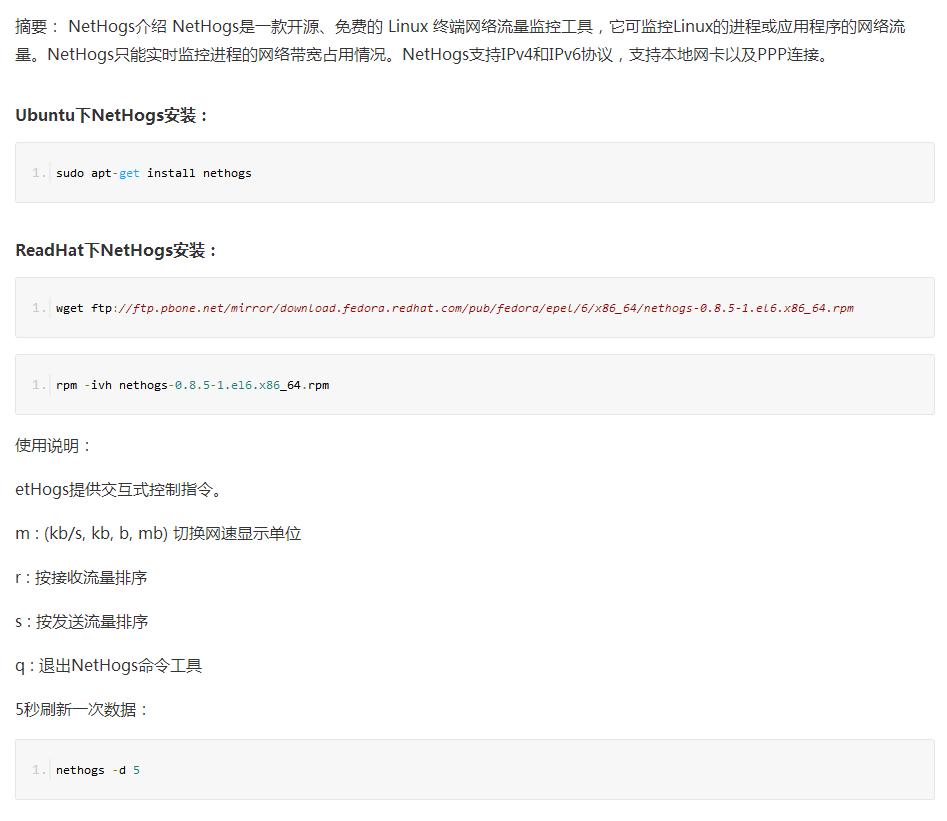Image resolution: width=947 pixels, height=821 pixels.
Task: Click line number 1 beside sudo apt-get
Action: coord(39,173)
